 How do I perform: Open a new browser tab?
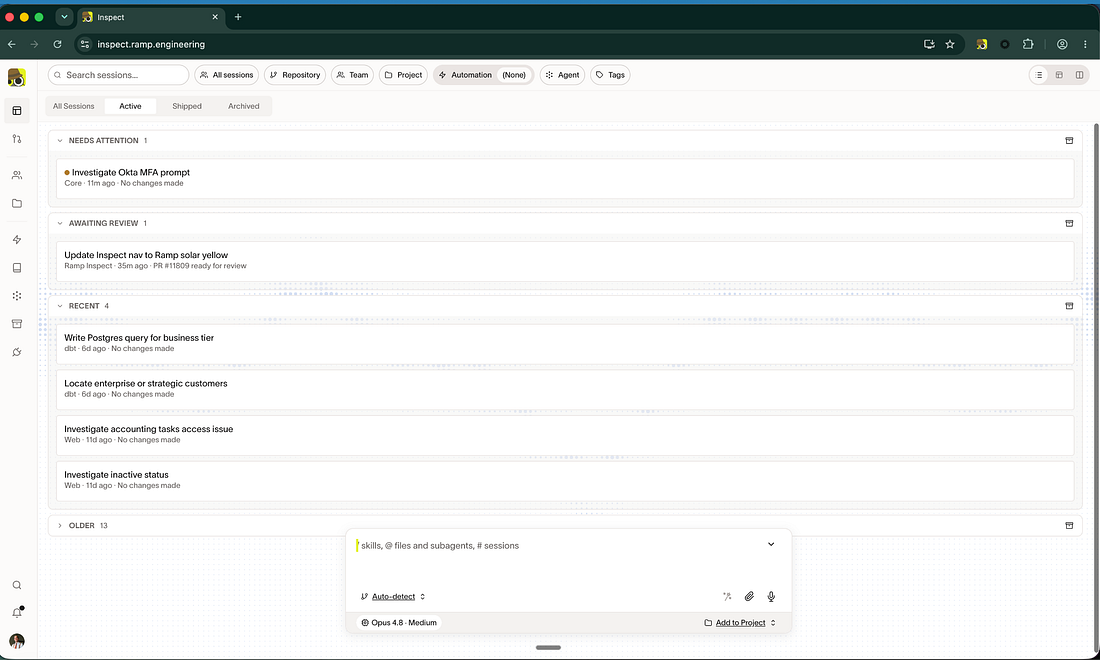click(x=238, y=17)
